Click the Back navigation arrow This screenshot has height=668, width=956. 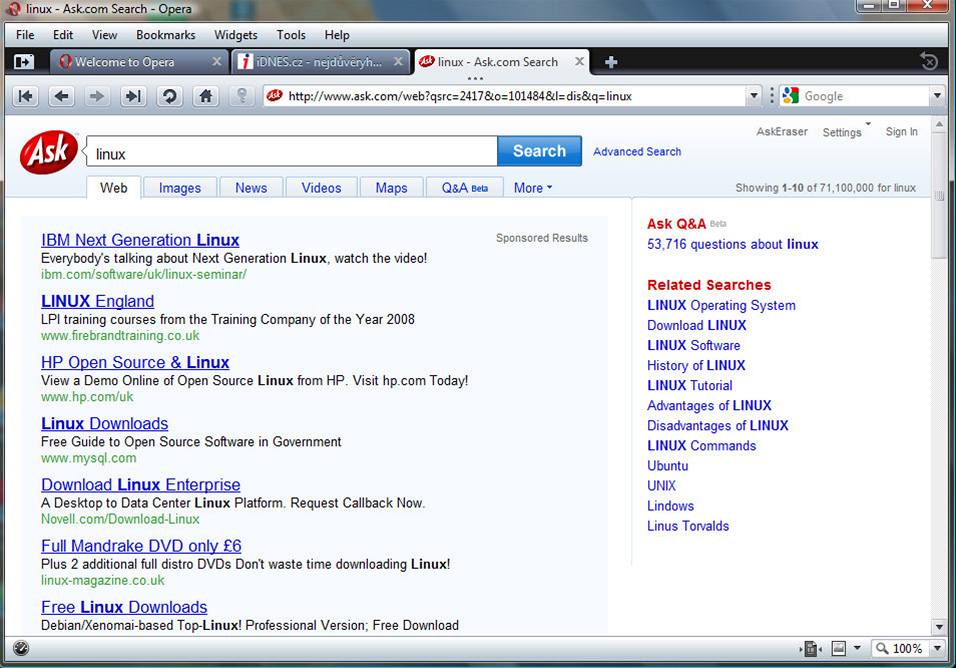click(x=62, y=96)
